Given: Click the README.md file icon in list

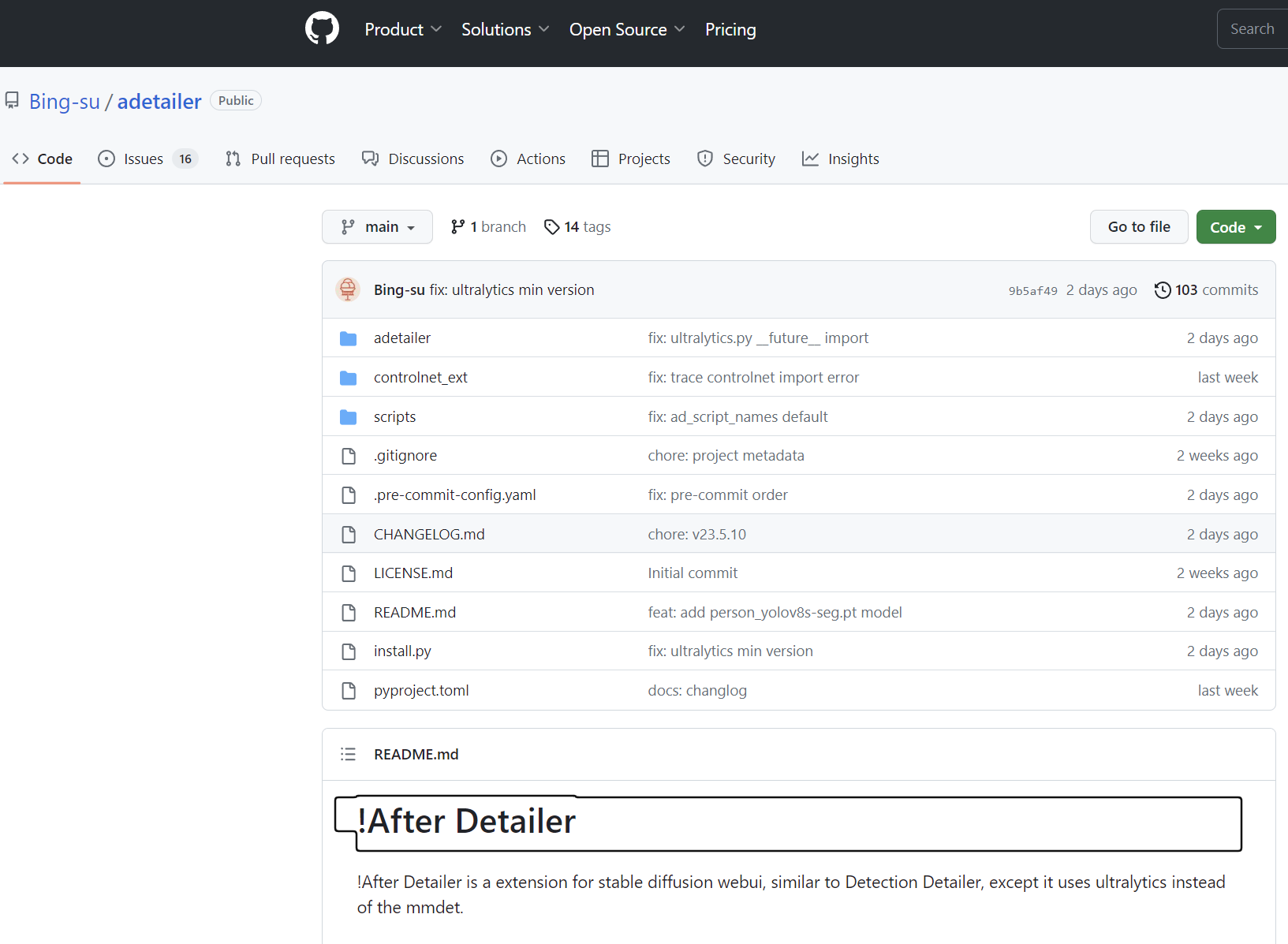Looking at the screenshot, I should 348,613.
